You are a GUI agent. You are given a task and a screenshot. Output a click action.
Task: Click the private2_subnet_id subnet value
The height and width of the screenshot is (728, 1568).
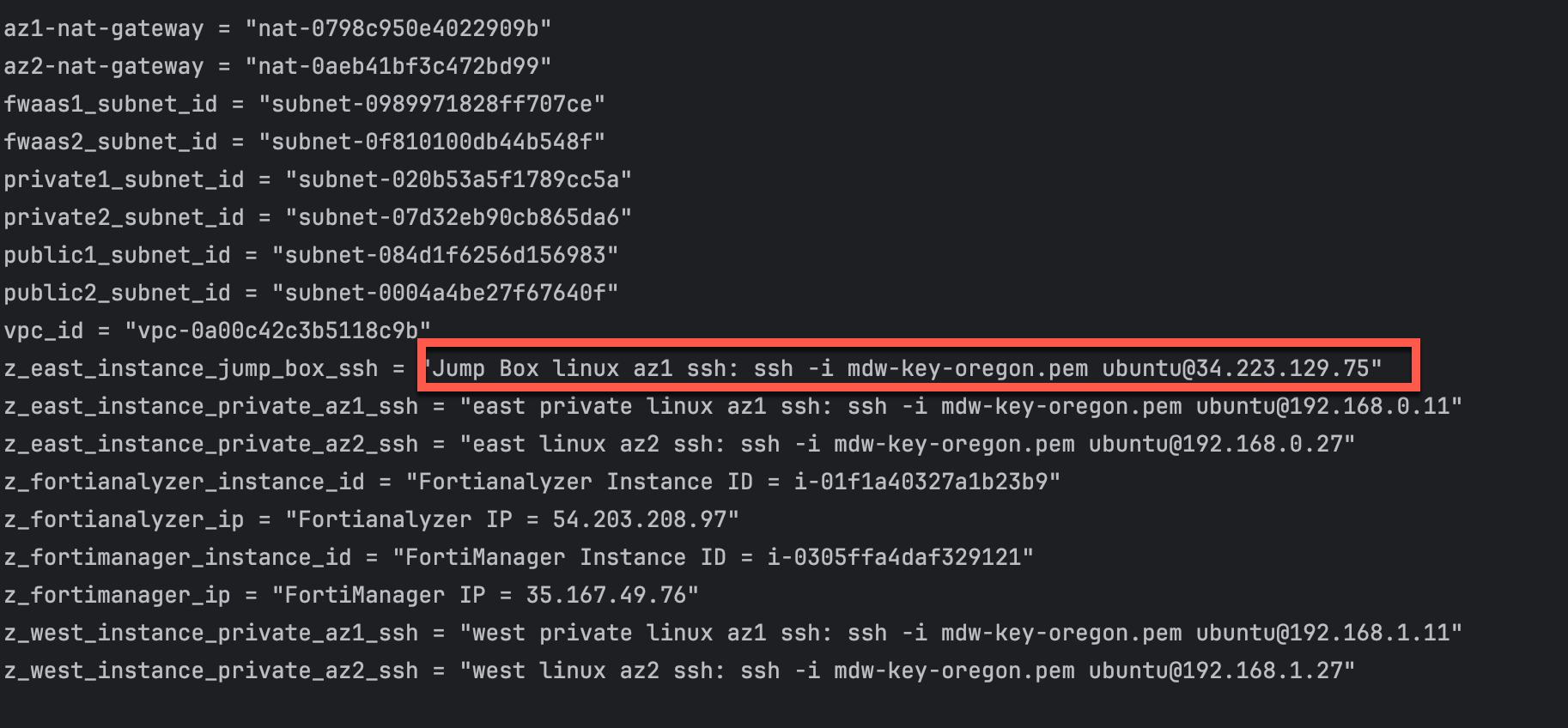click(x=459, y=217)
